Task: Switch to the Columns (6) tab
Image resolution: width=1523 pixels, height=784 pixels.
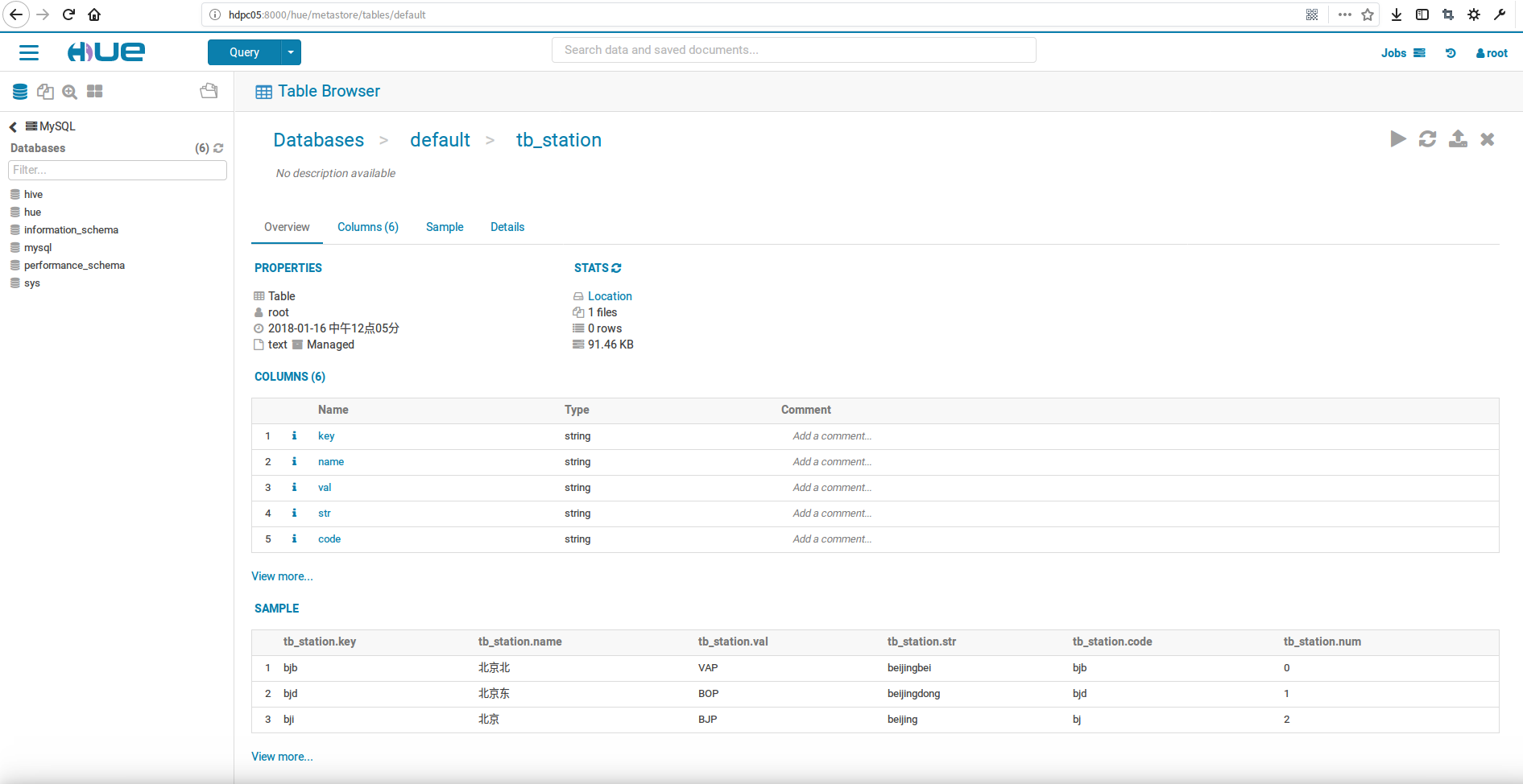Action: coord(368,227)
